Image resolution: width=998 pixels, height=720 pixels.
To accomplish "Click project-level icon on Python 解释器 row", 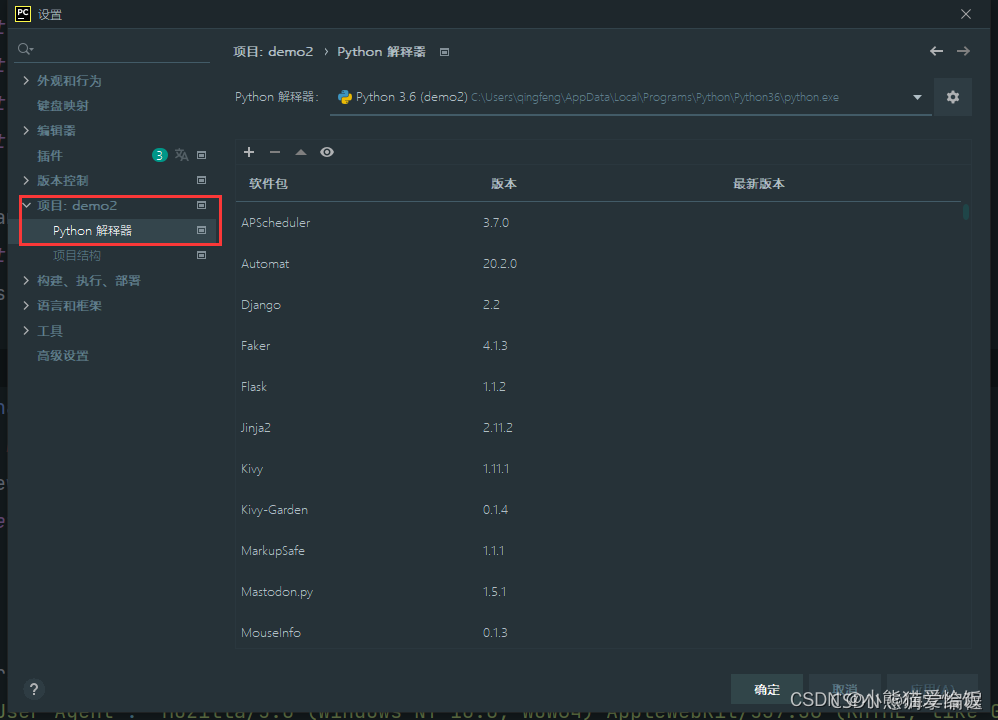I will [x=202, y=230].
